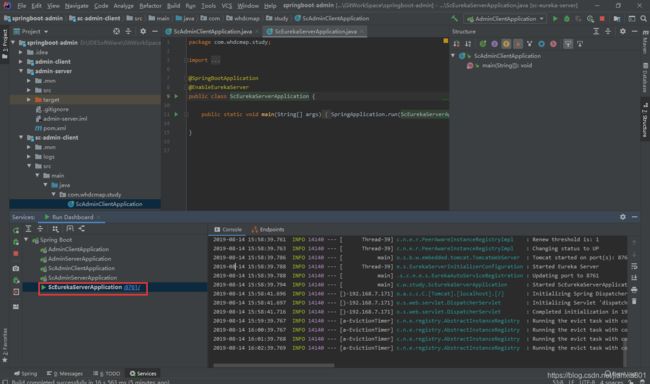Click the locate/scroll-from-source icon in Project panel
This screenshot has height=384, width=650.
(x=116, y=32)
